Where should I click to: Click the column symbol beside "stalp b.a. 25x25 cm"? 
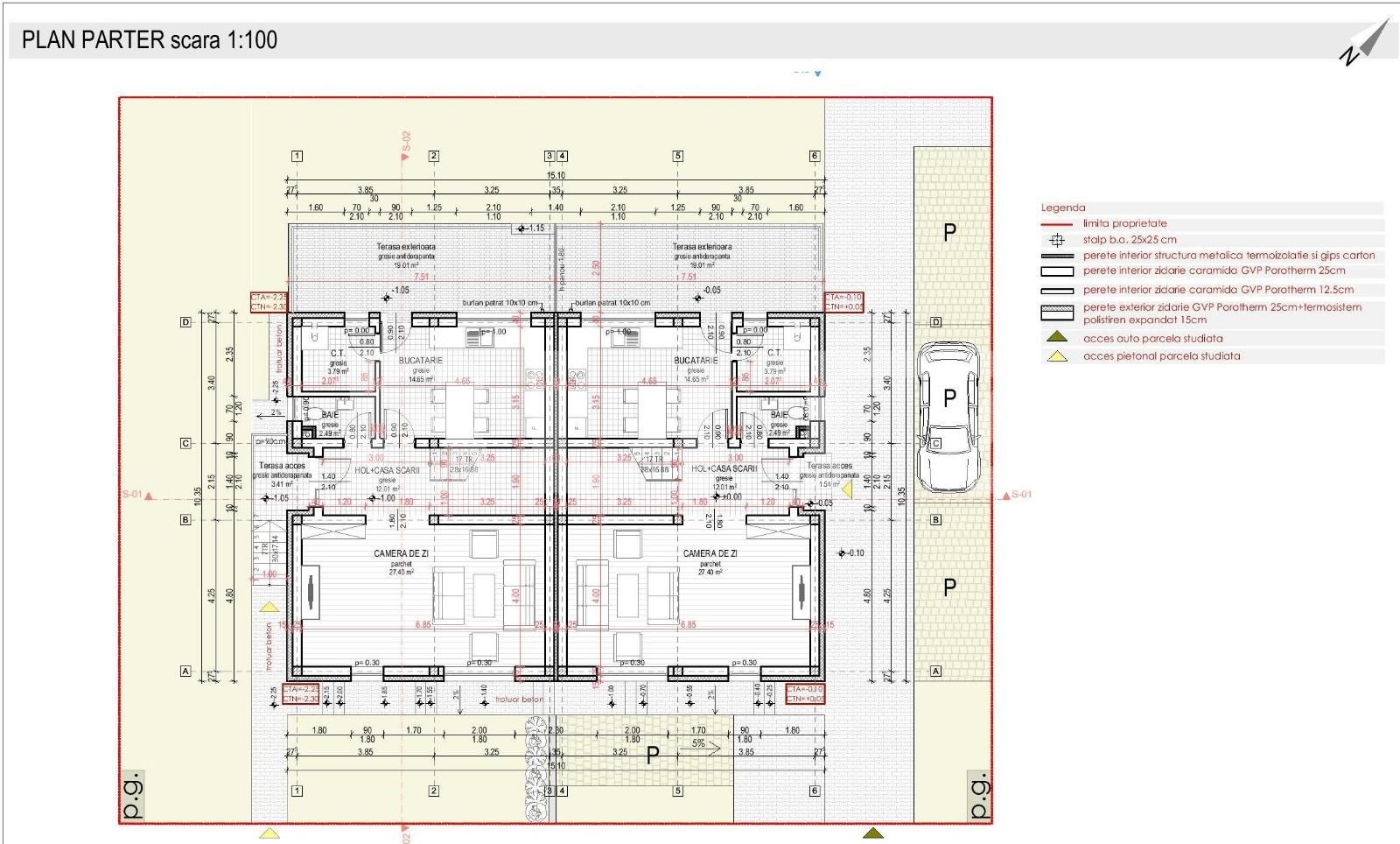[1056, 240]
